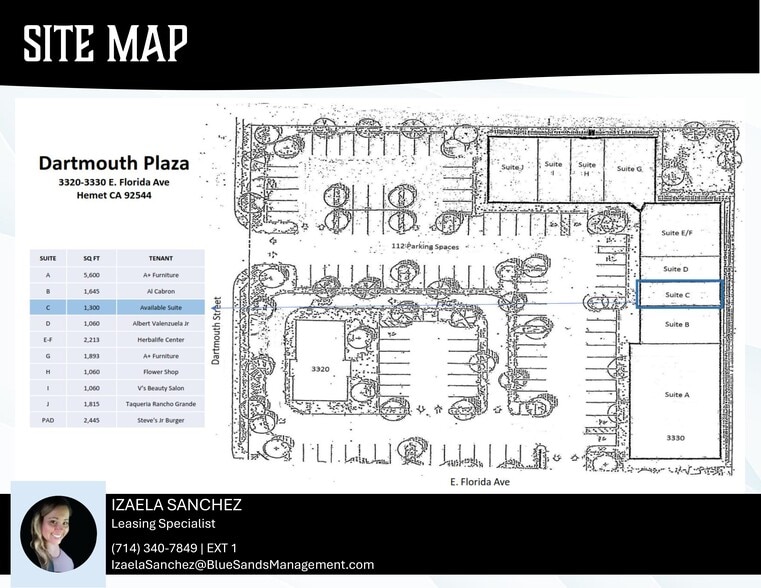Select the highlighted Available Suite table cell

(160, 307)
